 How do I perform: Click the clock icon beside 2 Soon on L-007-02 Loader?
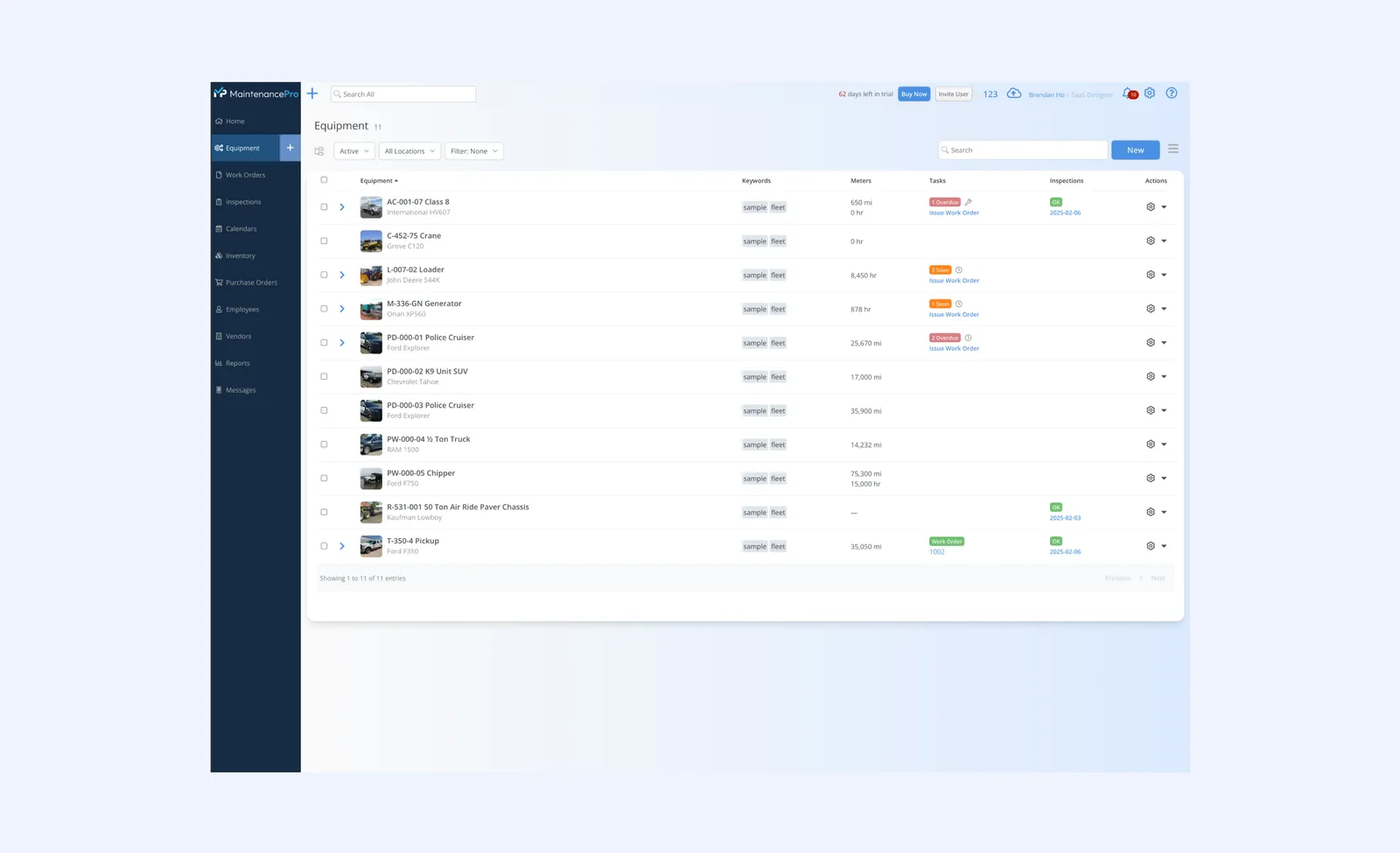(x=959, y=270)
